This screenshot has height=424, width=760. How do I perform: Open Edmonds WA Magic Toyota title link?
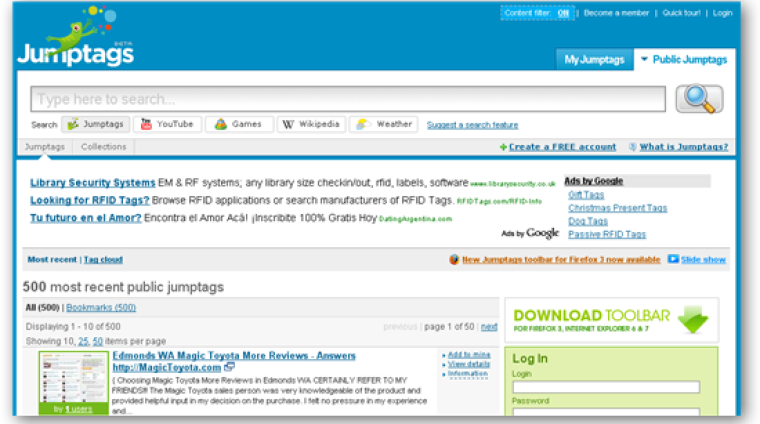point(234,355)
